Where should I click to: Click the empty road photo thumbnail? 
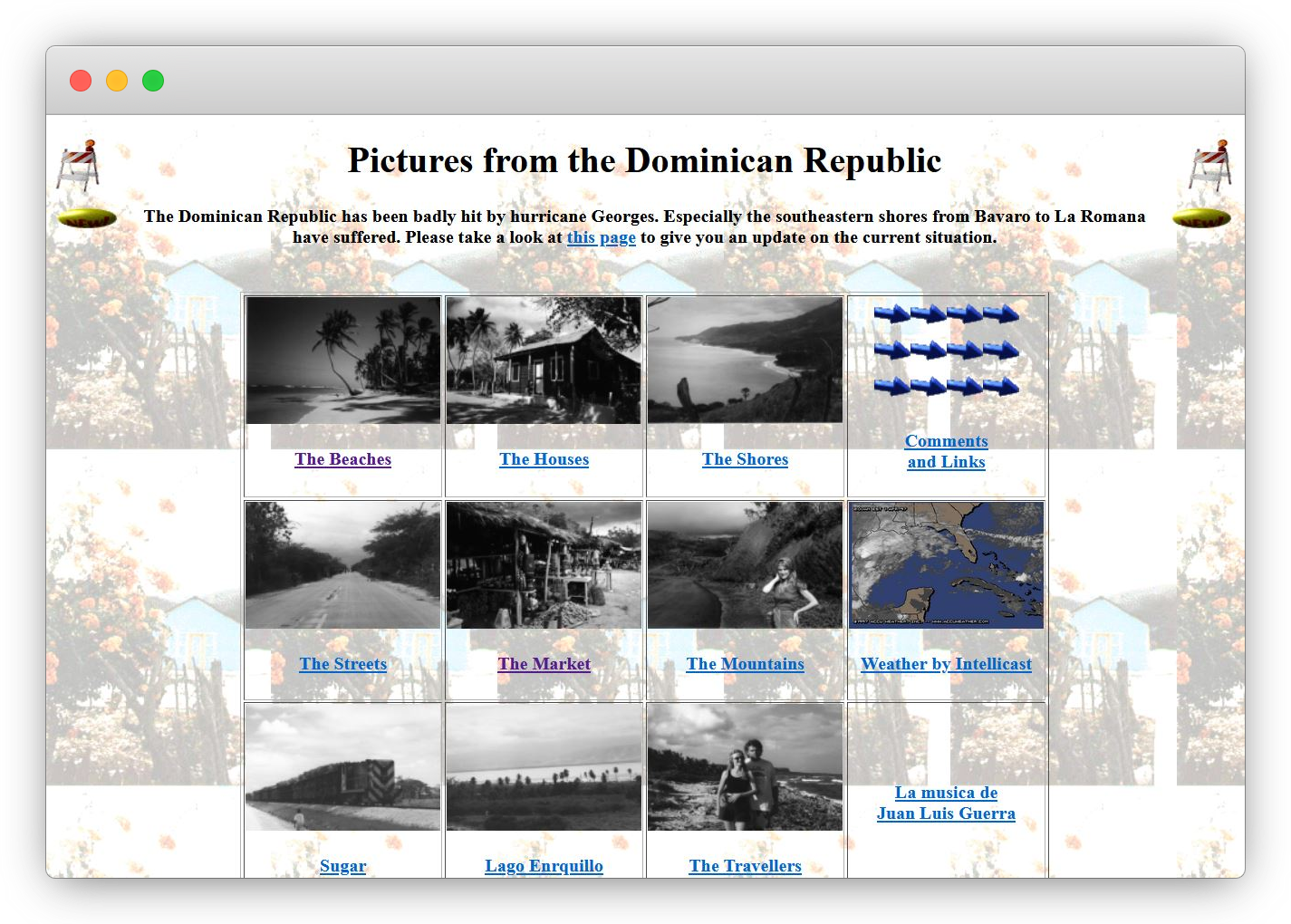point(343,565)
